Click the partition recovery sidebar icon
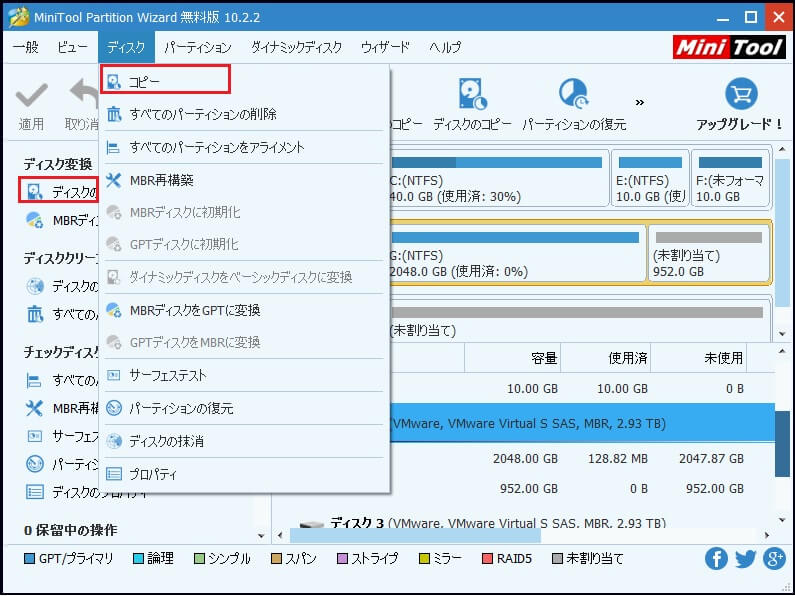This screenshot has width=795, height=596. click(34, 464)
